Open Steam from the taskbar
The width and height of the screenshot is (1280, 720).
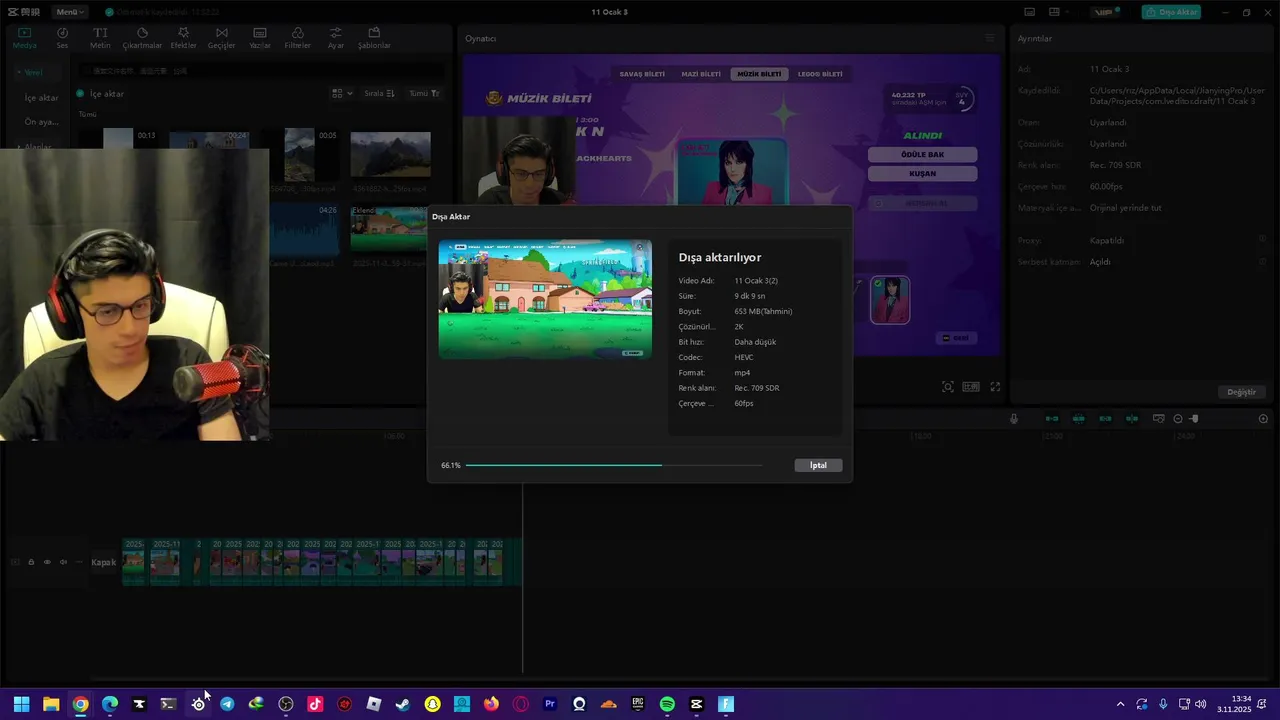[403, 704]
